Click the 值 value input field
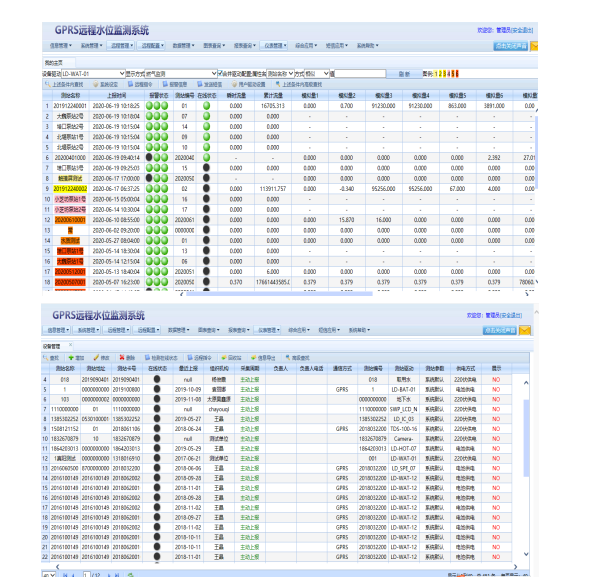Viewport: 591px width, 581px height. pos(360,74)
